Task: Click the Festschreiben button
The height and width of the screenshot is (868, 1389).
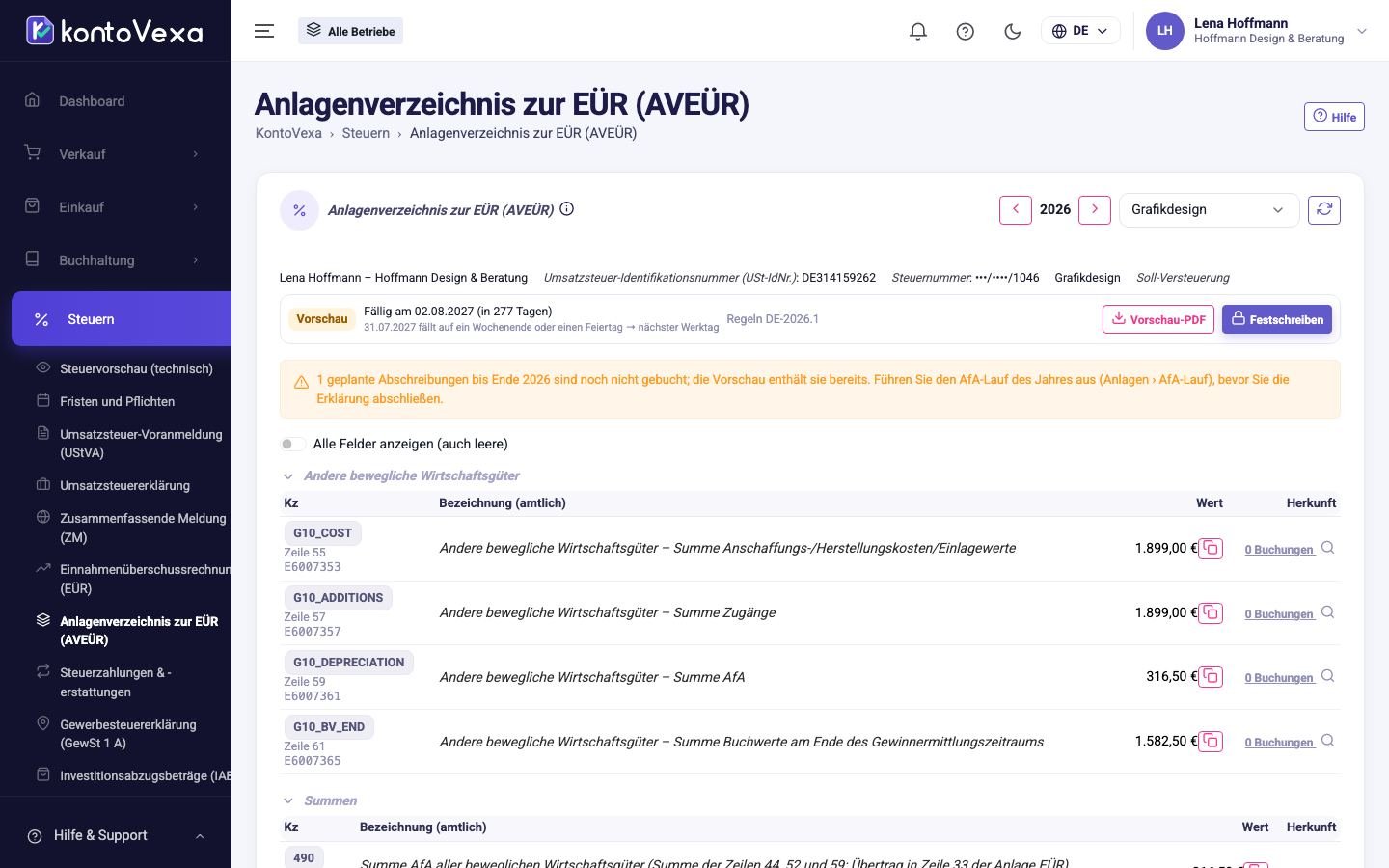Action: click(1277, 319)
